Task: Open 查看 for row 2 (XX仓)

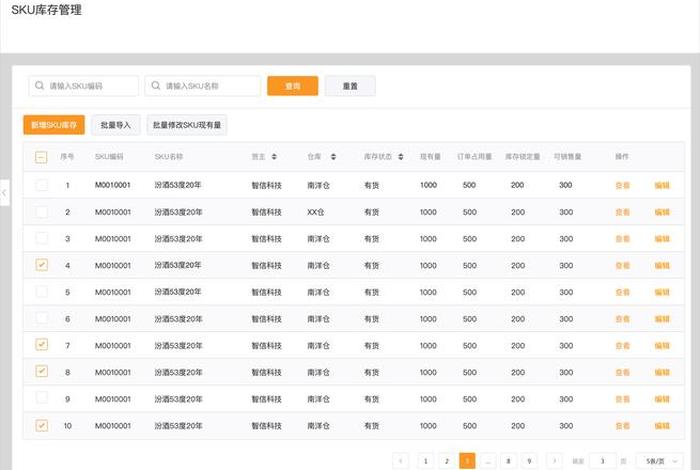Action: pyautogui.click(x=622, y=212)
